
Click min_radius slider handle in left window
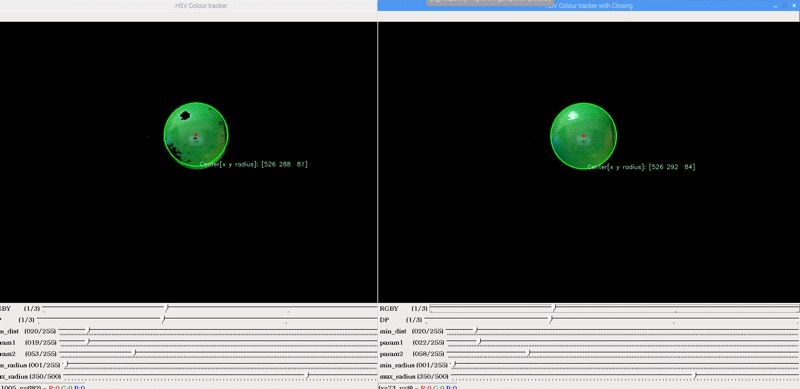click(67, 364)
